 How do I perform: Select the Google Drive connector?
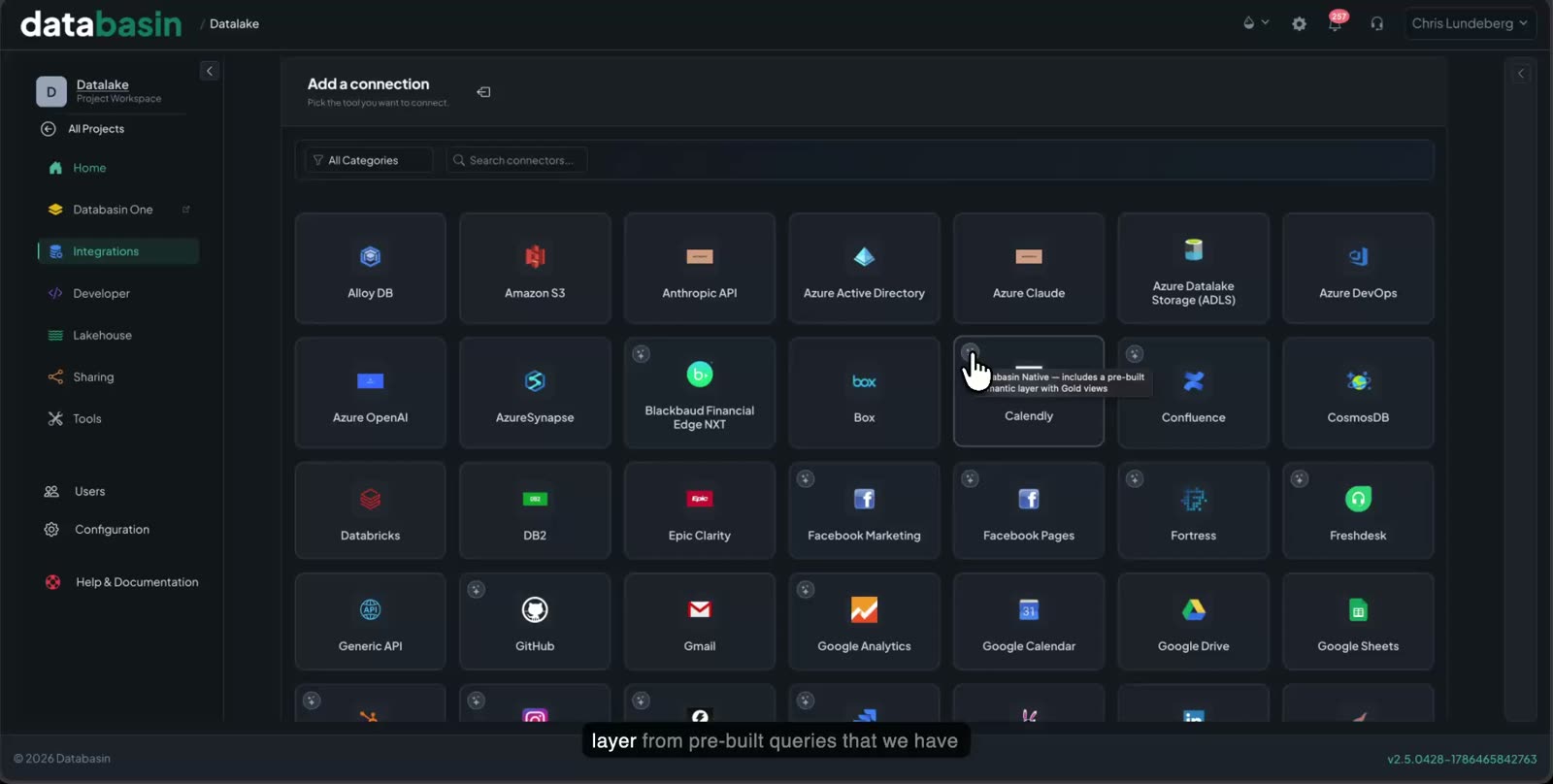tap(1194, 621)
